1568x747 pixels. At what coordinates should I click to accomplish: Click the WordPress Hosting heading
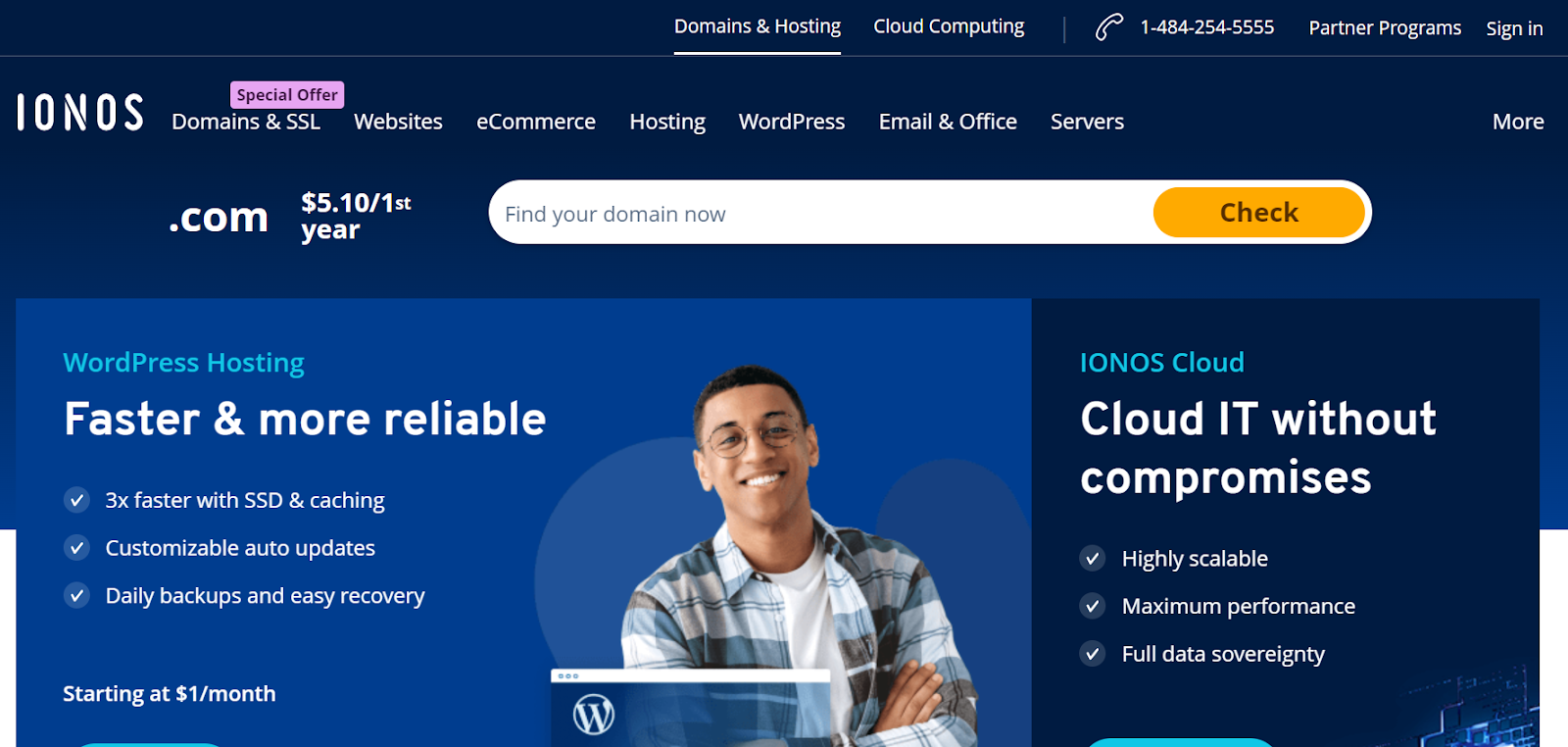coord(184,363)
